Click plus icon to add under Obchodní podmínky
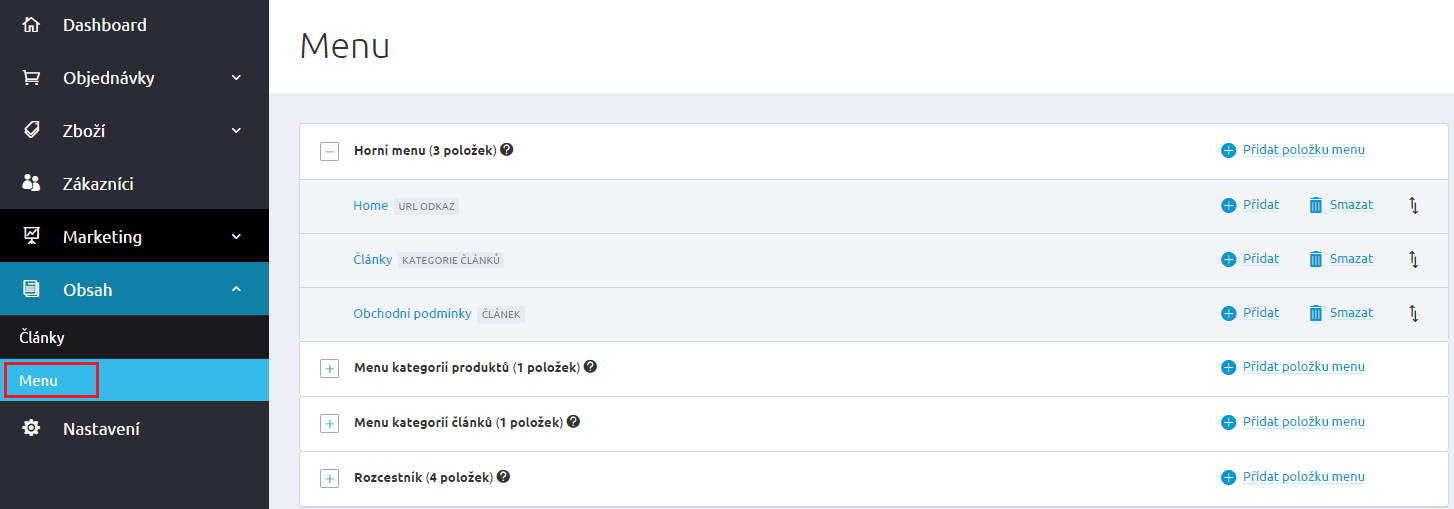Screen dimensions: 1454x509 [x=1229, y=313]
